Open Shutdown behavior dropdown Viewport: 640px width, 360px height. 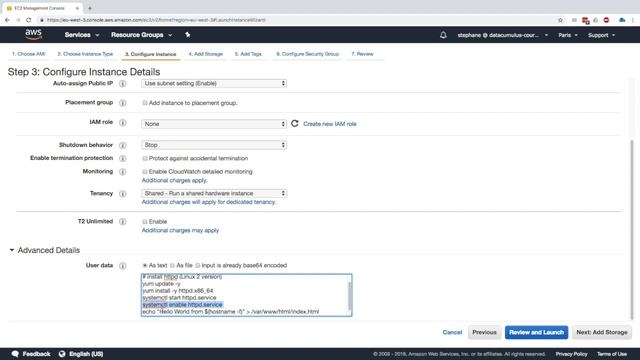214,145
